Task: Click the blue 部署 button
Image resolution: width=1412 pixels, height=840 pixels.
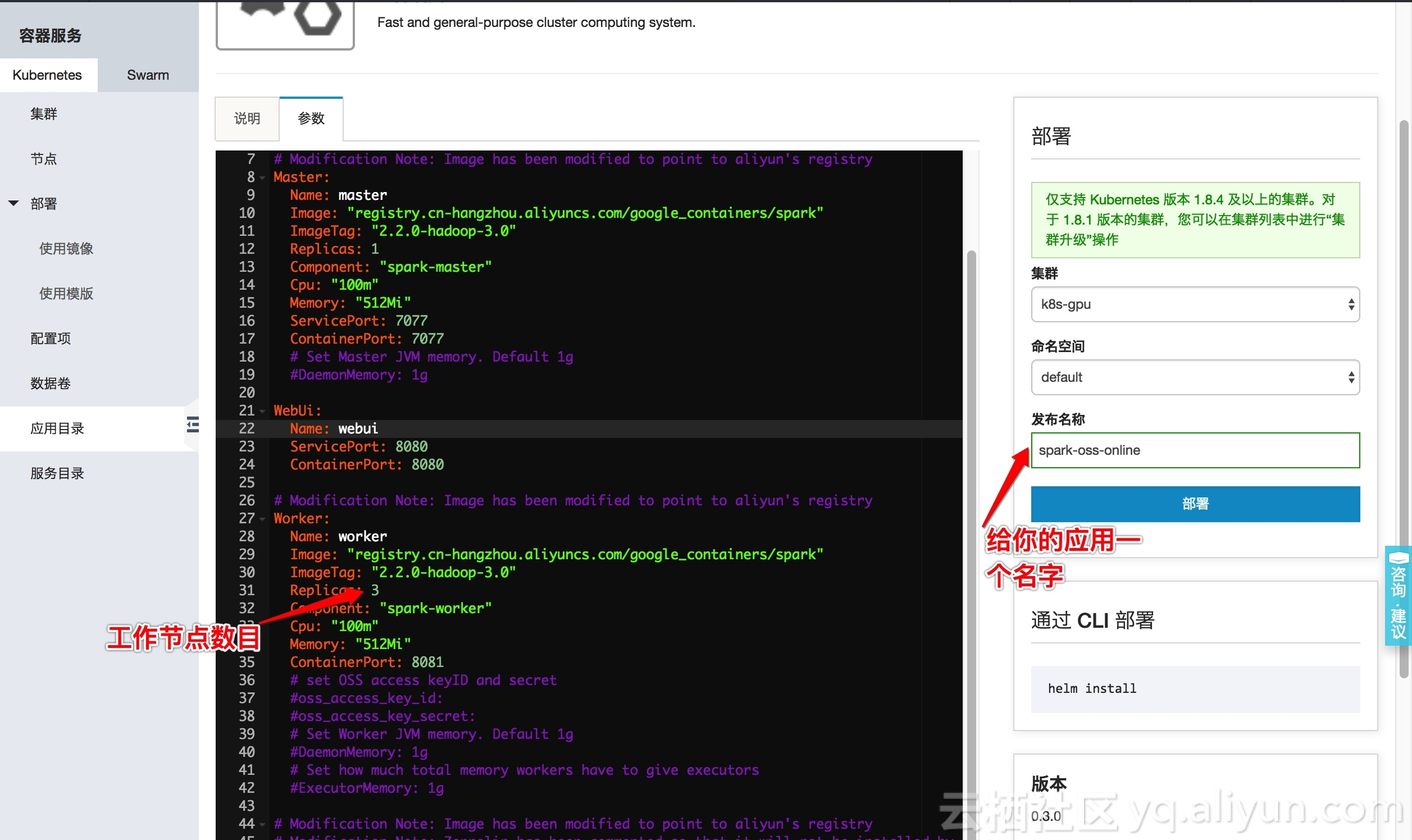Action: pos(1195,503)
